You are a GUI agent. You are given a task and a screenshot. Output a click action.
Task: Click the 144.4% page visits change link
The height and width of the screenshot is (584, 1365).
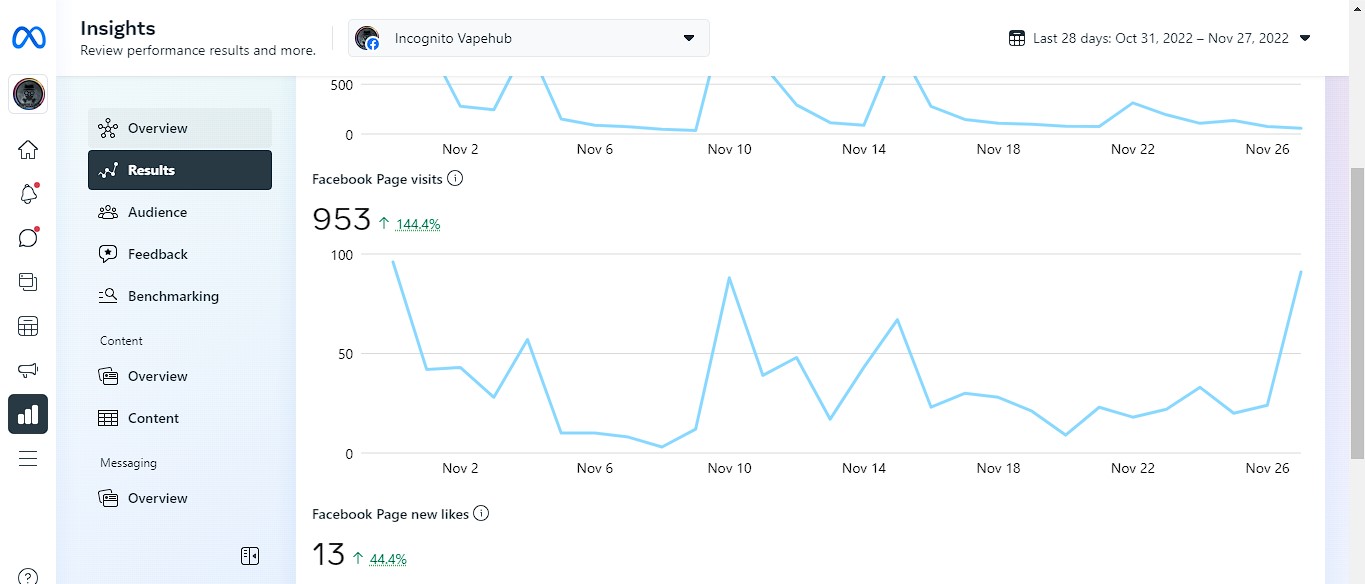[x=418, y=224]
